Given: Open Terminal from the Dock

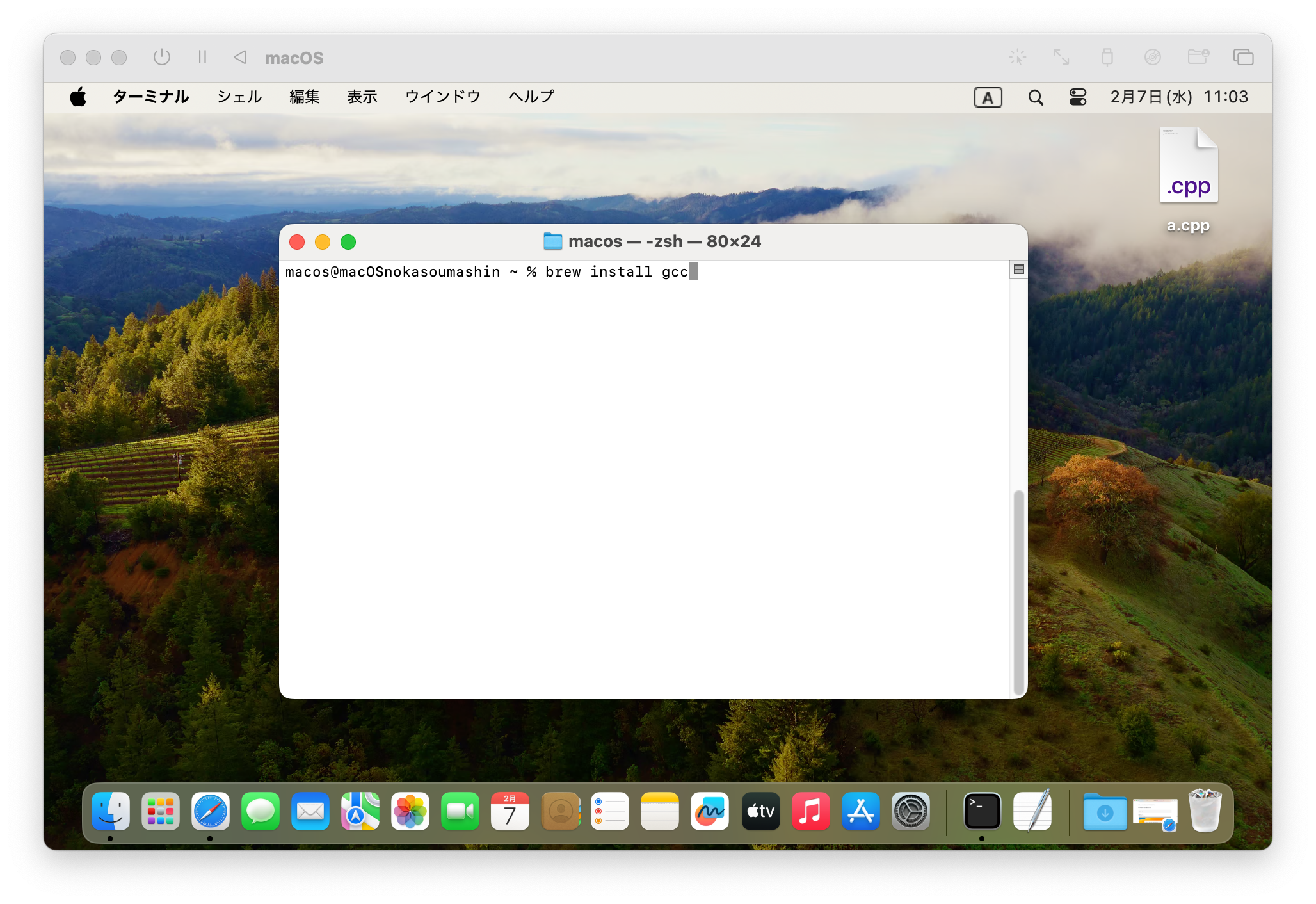Looking at the screenshot, I should point(982,811).
